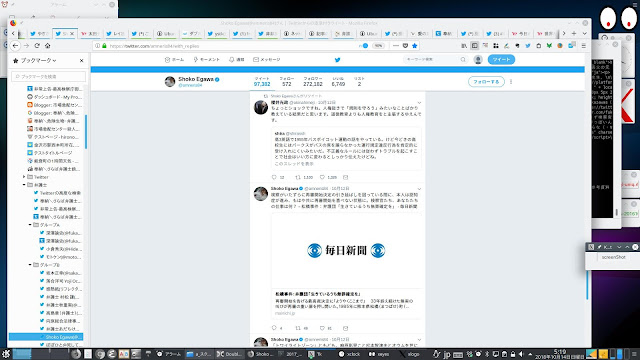The height and width of the screenshot is (360, 640).
Task: Select the Shoko Egawa bookmark entry
Action: tap(46, 337)
